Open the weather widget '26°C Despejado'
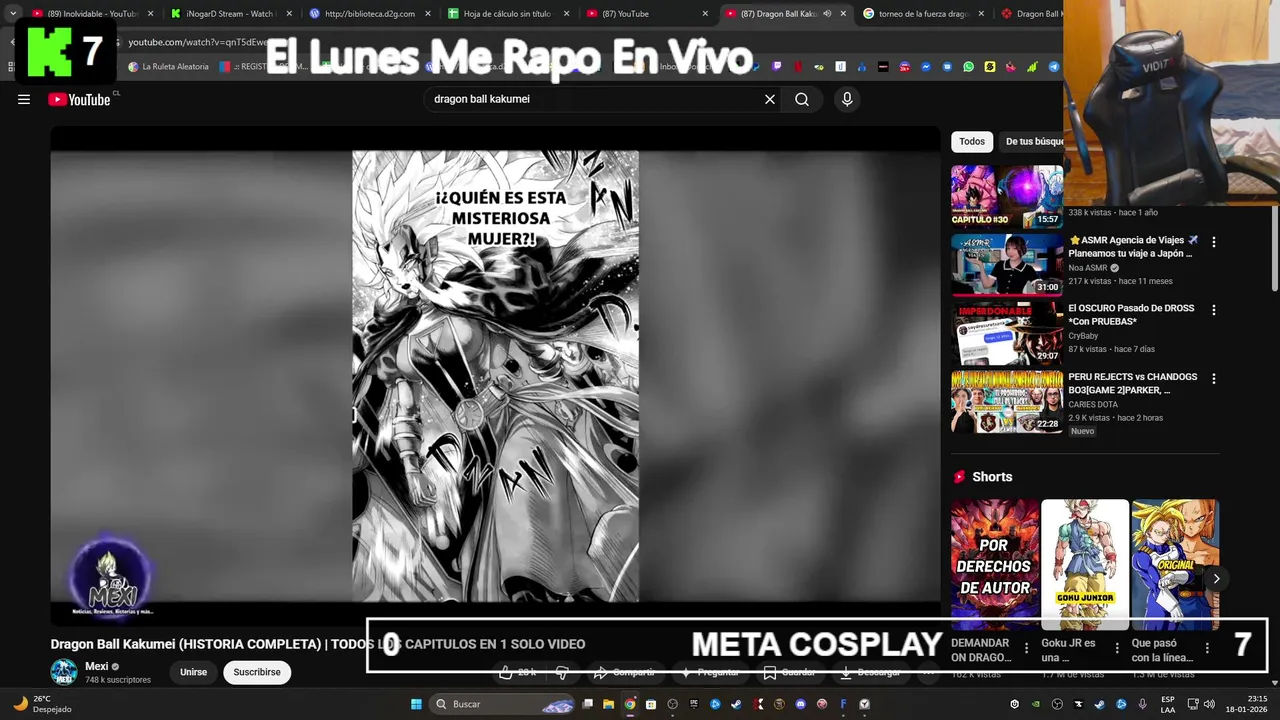This screenshot has width=1280, height=720. click(42, 704)
